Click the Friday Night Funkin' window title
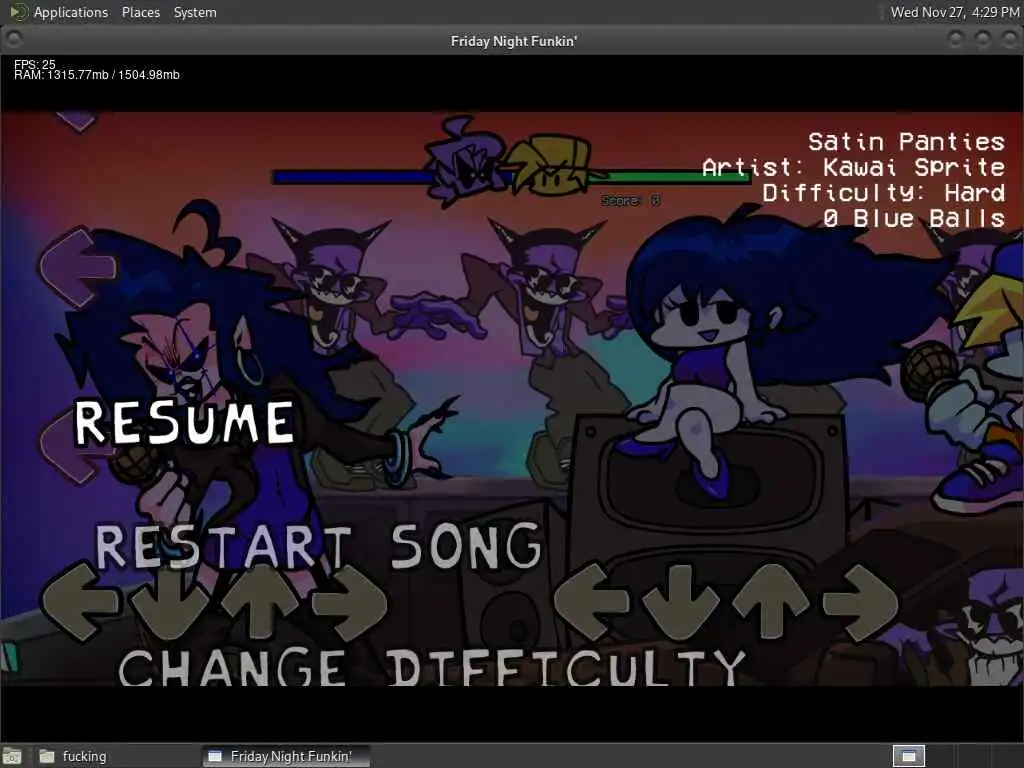This screenshot has width=1024, height=768. tap(514, 41)
